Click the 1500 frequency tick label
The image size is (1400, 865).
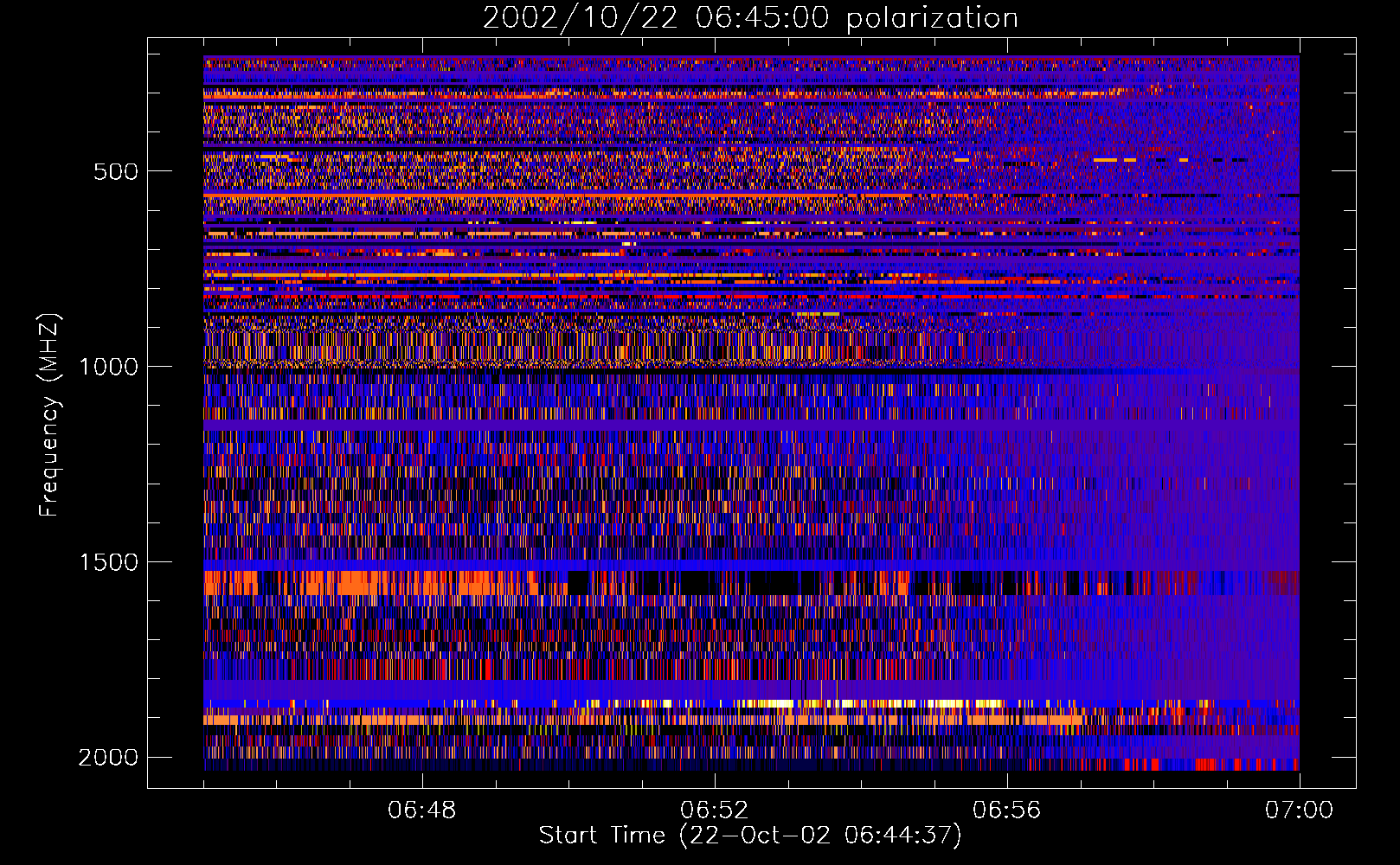pyautogui.click(x=108, y=562)
